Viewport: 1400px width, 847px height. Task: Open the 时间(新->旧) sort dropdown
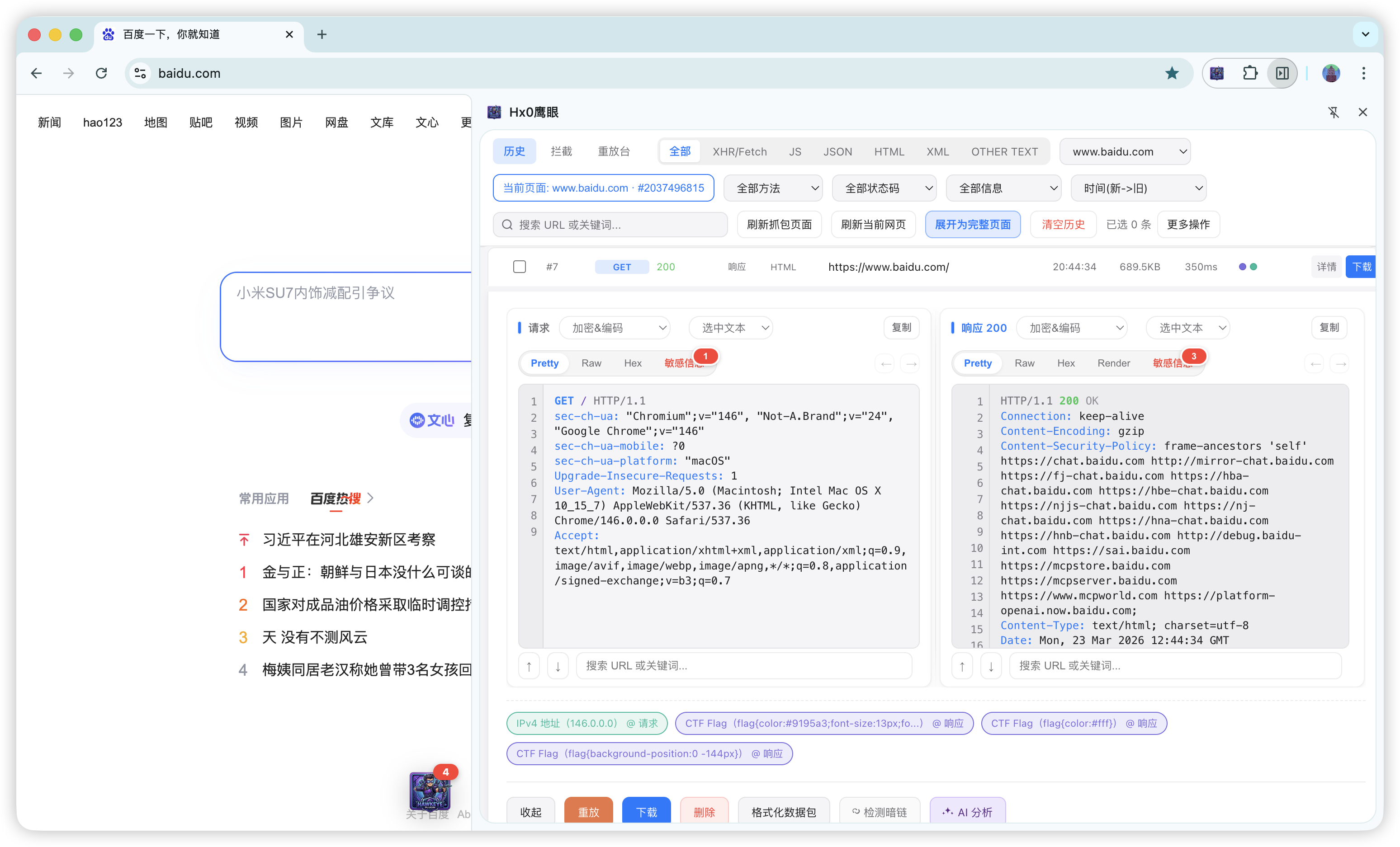point(1138,188)
